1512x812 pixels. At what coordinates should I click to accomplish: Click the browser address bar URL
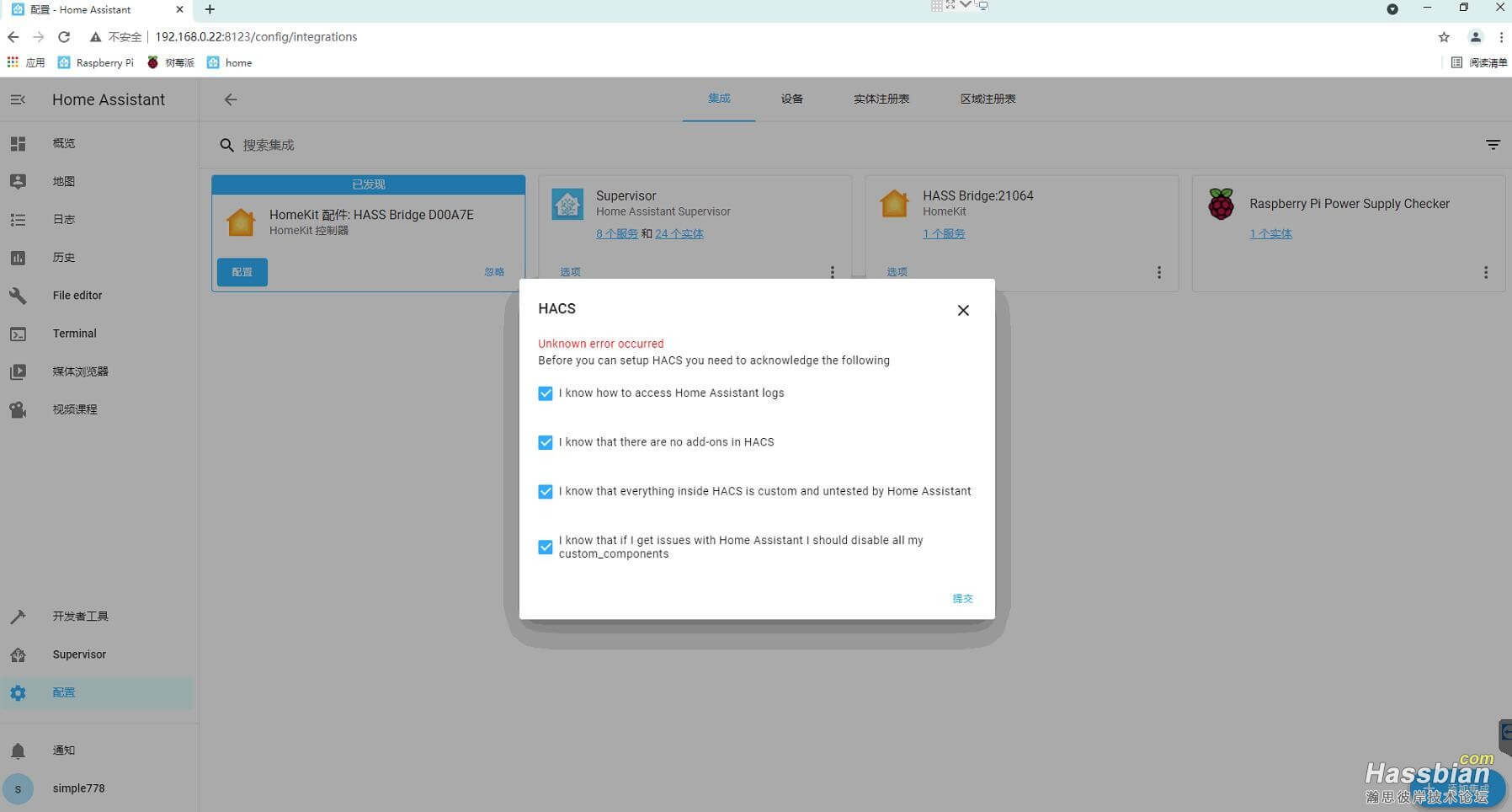256,37
